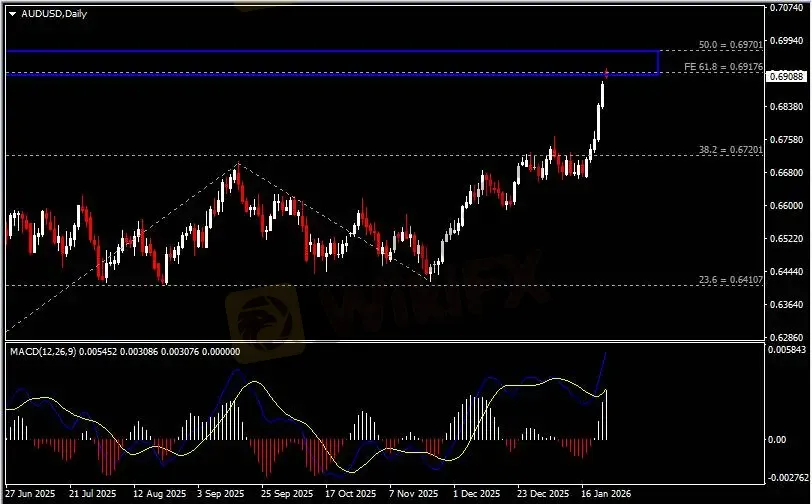Click price scale value 0.63640
This screenshot has height=504, width=812.
(787, 305)
